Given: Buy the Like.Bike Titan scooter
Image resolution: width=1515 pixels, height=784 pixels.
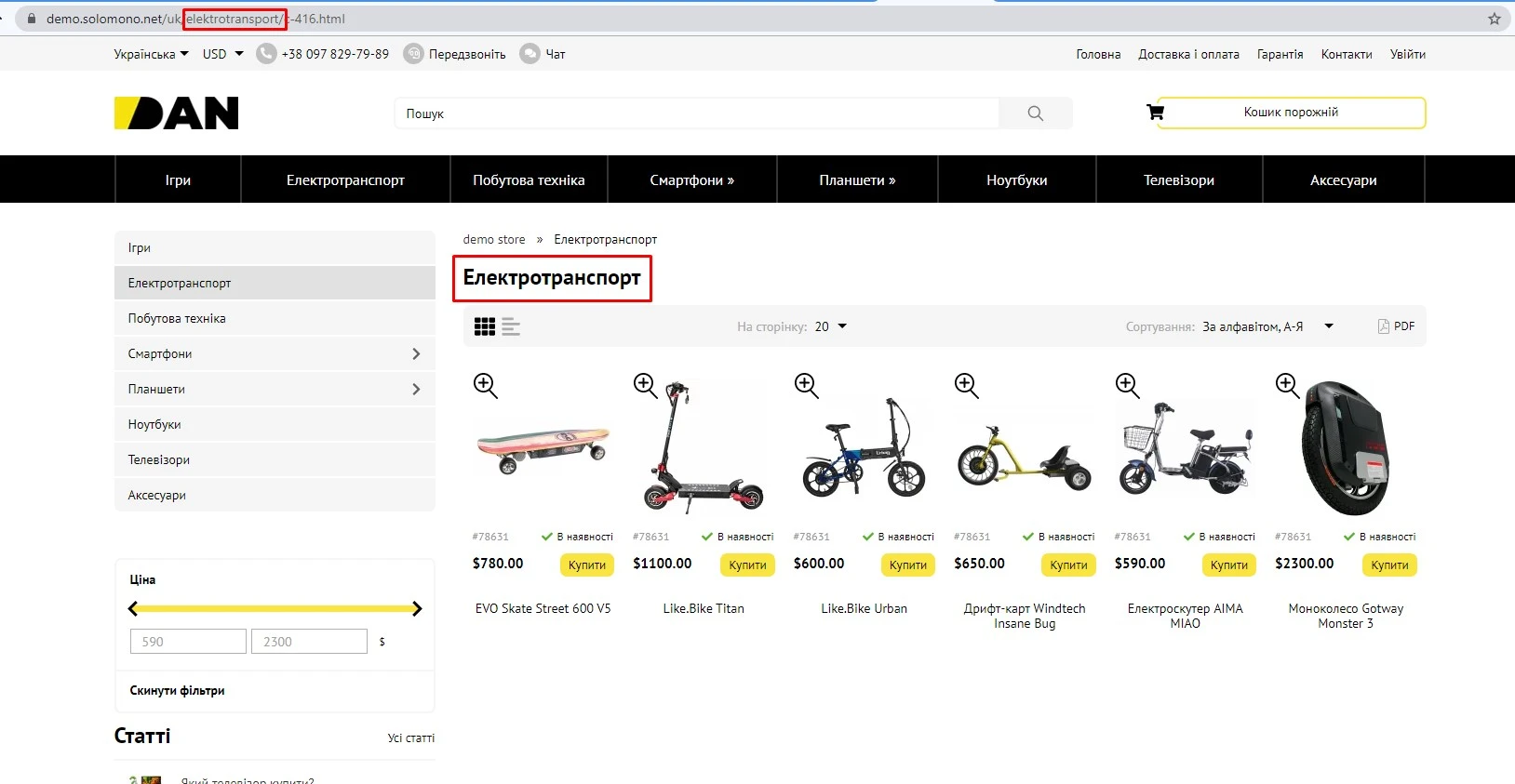Looking at the screenshot, I should coord(747,565).
